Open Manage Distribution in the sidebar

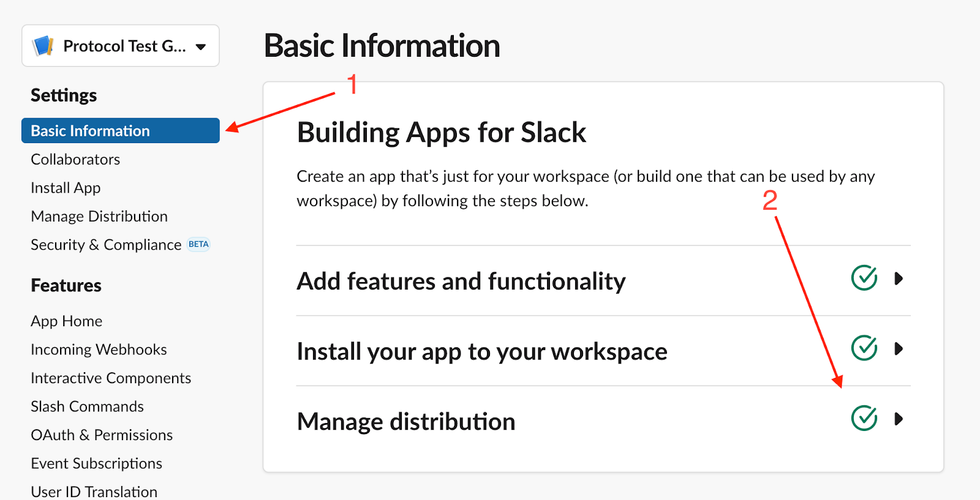pos(99,216)
